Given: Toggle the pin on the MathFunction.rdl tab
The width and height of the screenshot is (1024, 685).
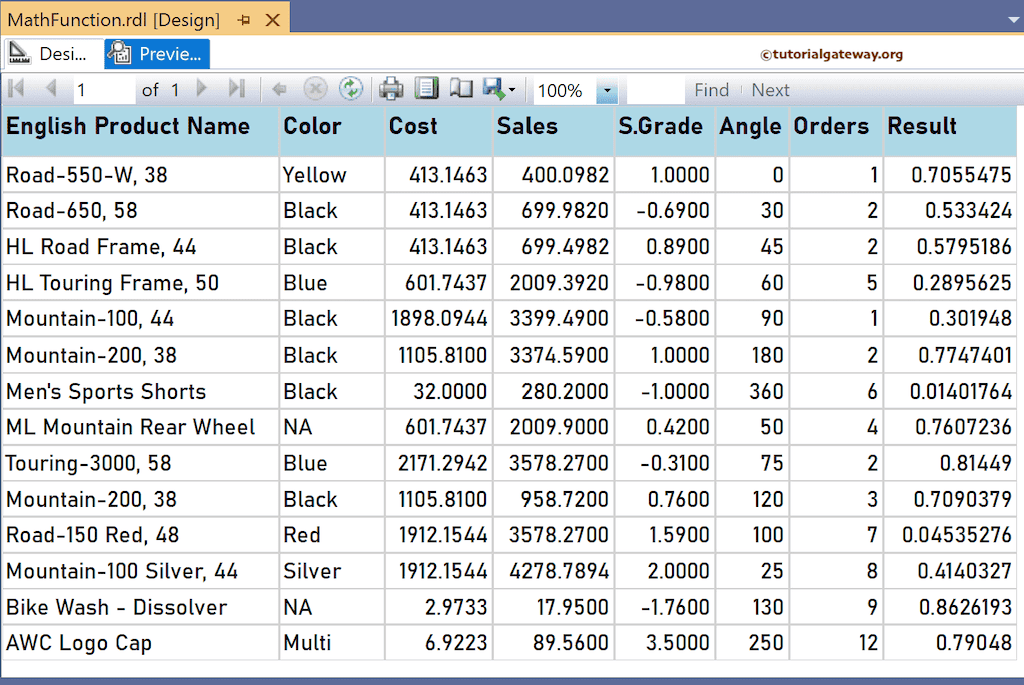Looking at the screenshot, I should pos(241,18).
